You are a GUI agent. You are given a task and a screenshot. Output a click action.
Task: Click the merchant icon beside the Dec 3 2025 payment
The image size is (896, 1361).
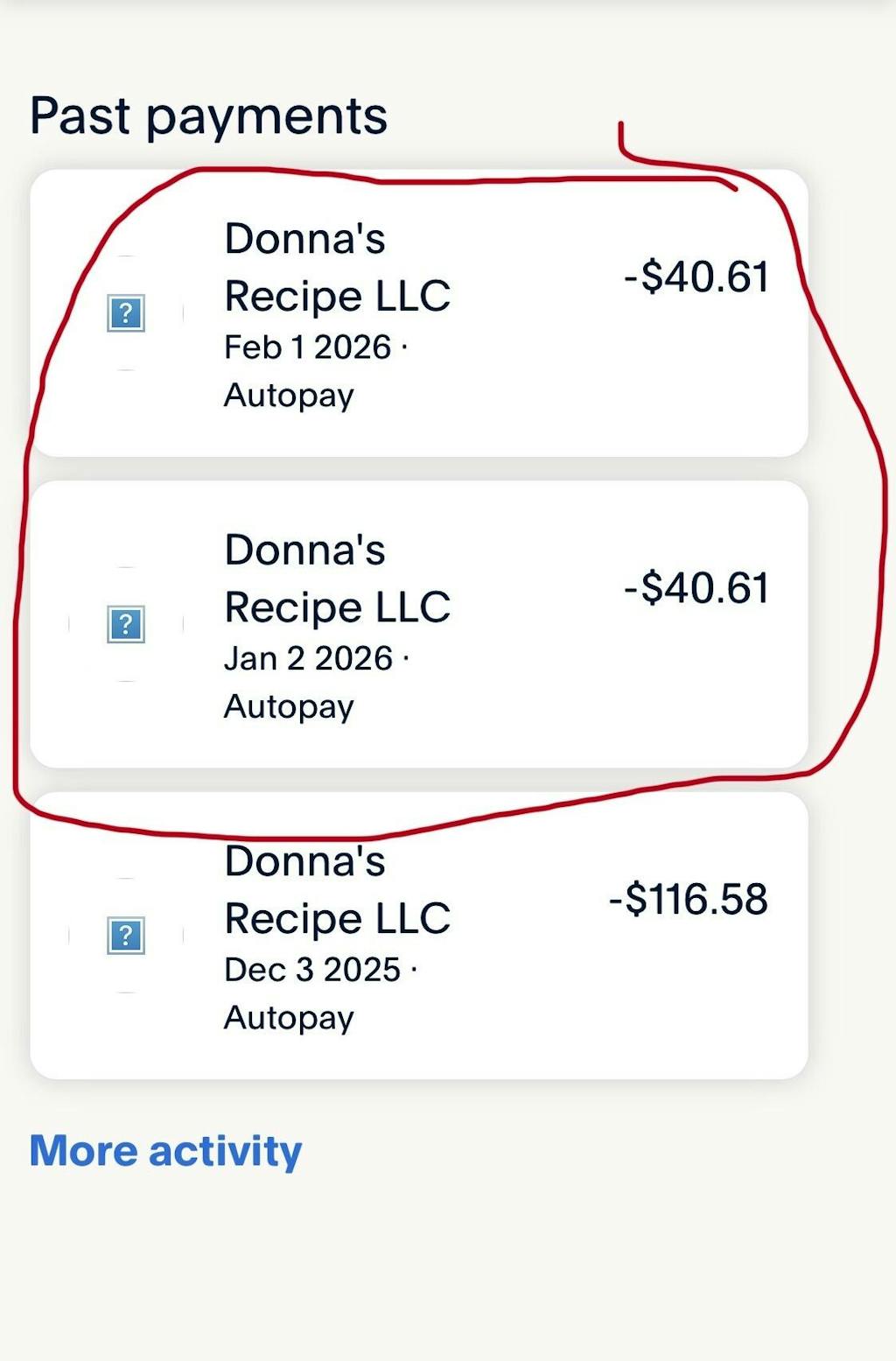pyautogui.click(x=126, y=936)
